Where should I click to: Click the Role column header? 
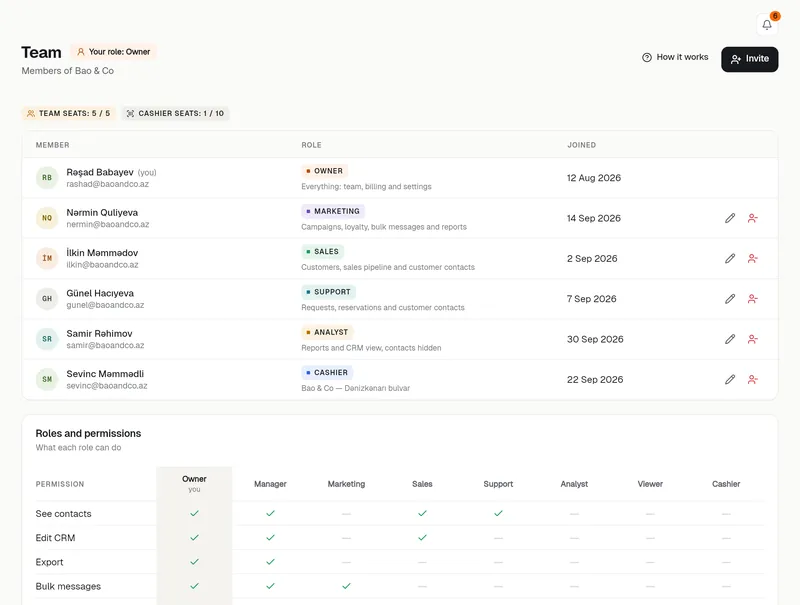[x=311, y=145]
